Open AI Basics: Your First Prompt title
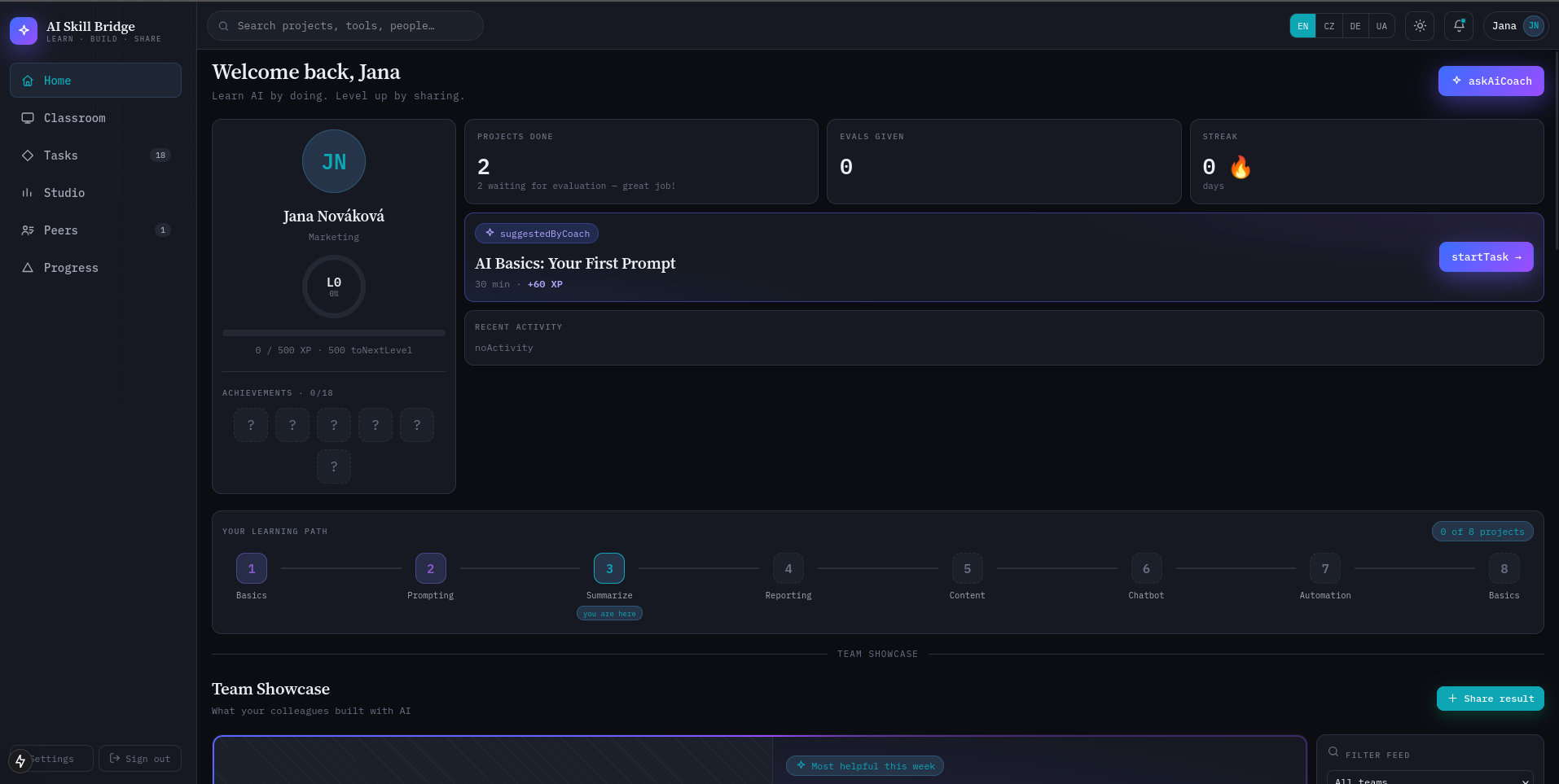This screenshot has width=1559, height=784. coord(575,263)
